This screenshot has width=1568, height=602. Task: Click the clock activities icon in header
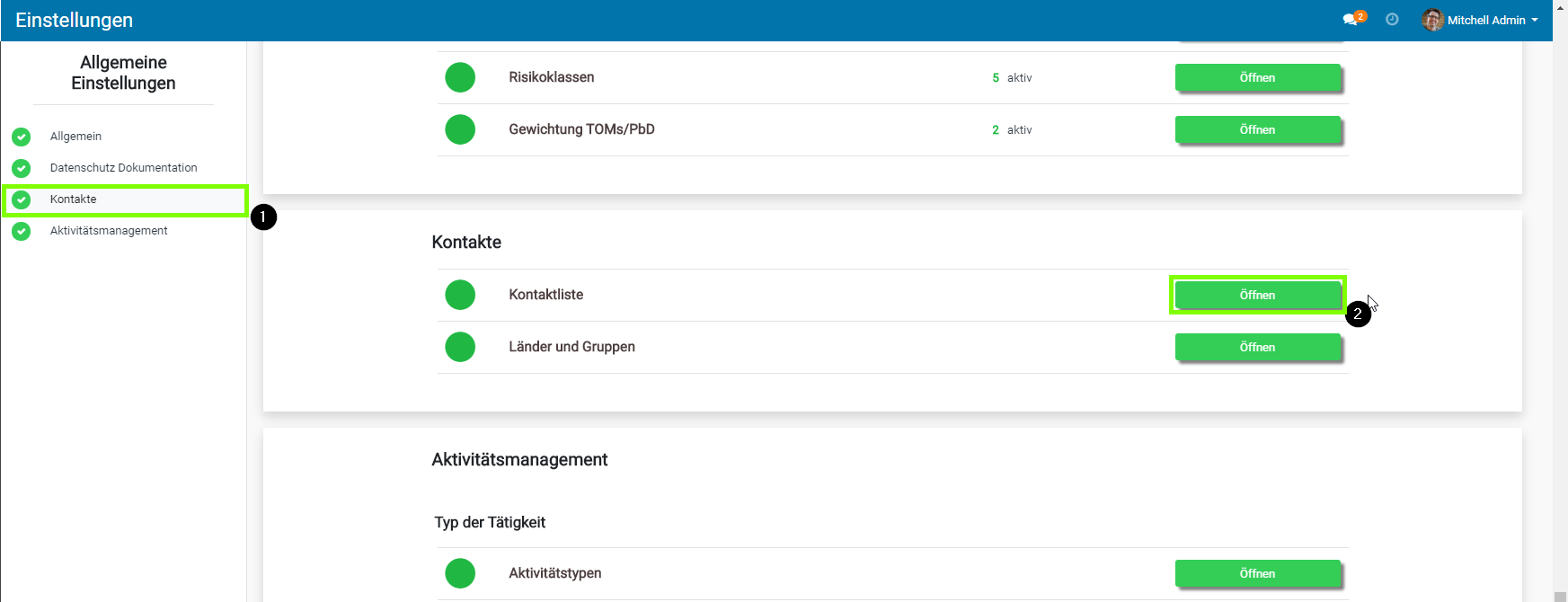pyautogui.click(x=1392, y=20)
